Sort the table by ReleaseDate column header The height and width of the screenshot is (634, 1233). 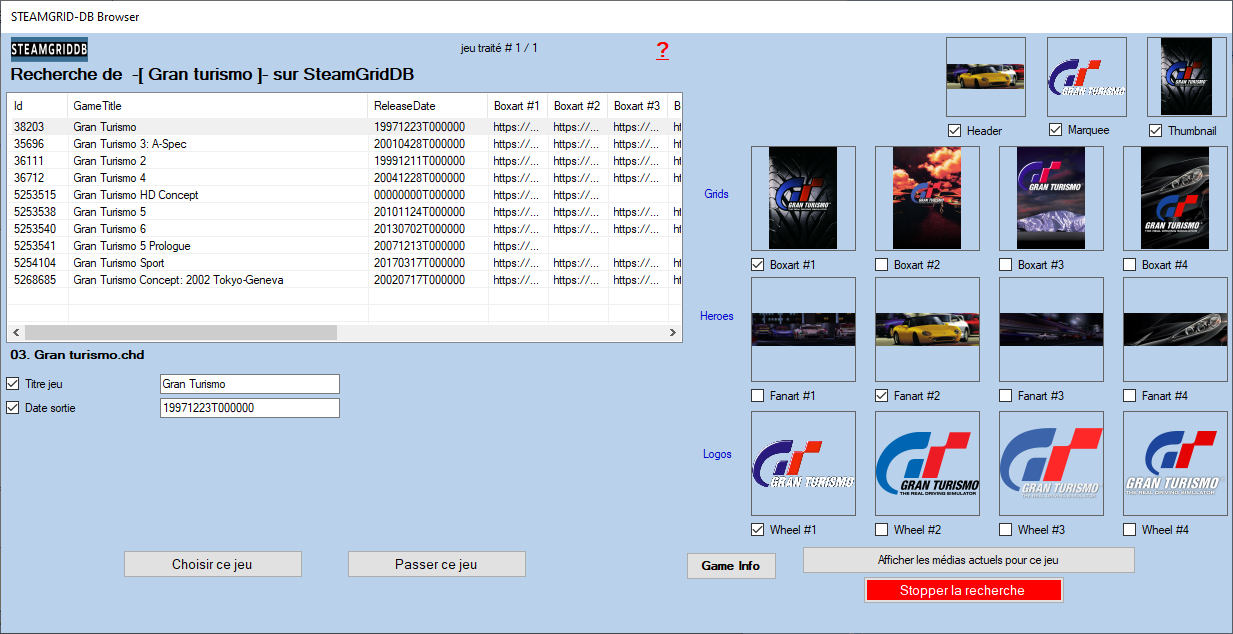click(405, 106)
